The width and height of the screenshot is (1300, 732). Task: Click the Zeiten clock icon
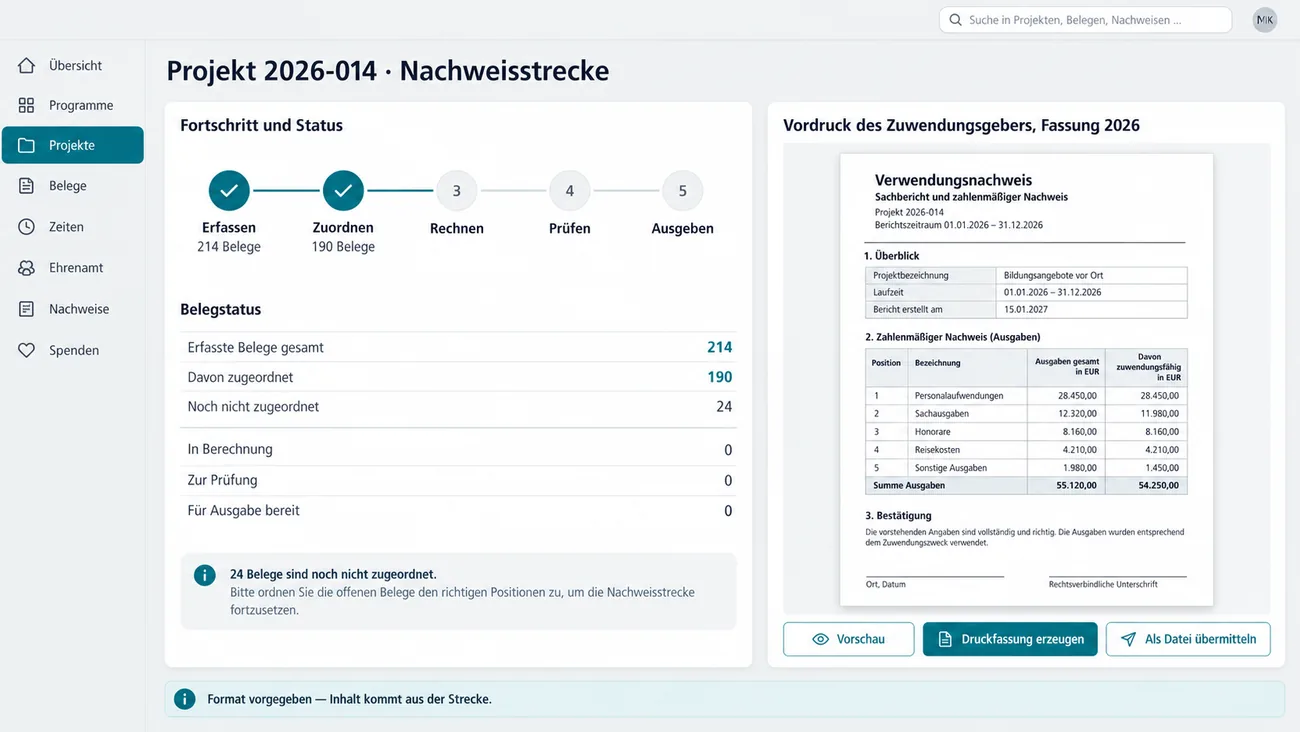click(x=27, y=227)
